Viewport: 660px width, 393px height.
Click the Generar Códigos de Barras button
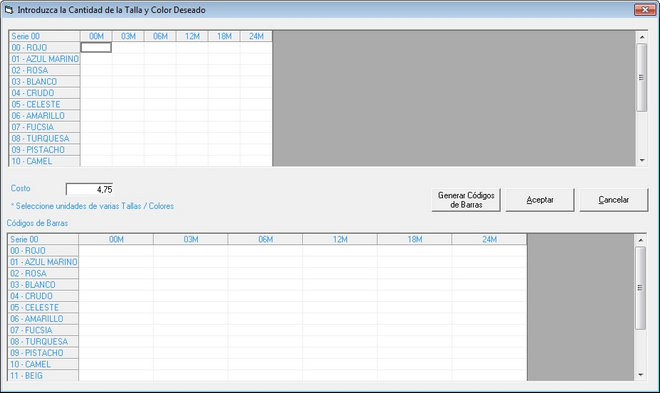pyautogui.click(x=466, y=200)
